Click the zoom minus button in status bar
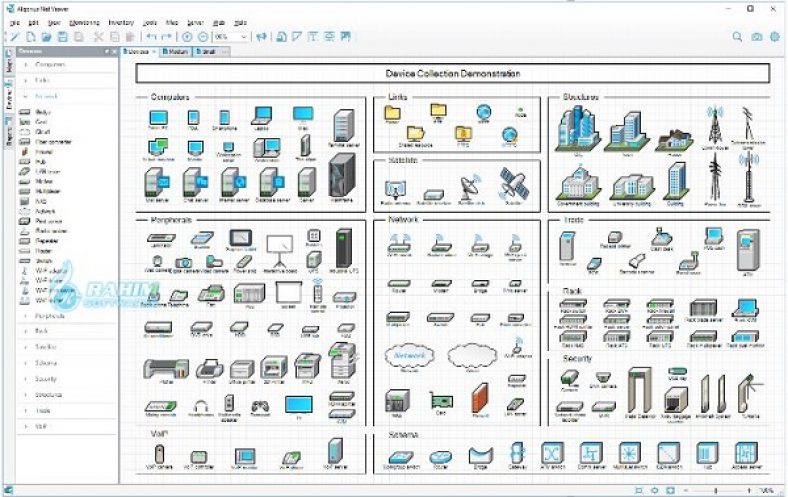The width and height of the screenshot is (788, 497). click(x=686, y=490)
